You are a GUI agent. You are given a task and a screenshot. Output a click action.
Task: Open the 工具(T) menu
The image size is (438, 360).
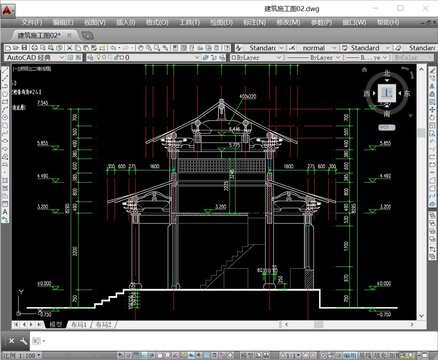pos(189,22)
